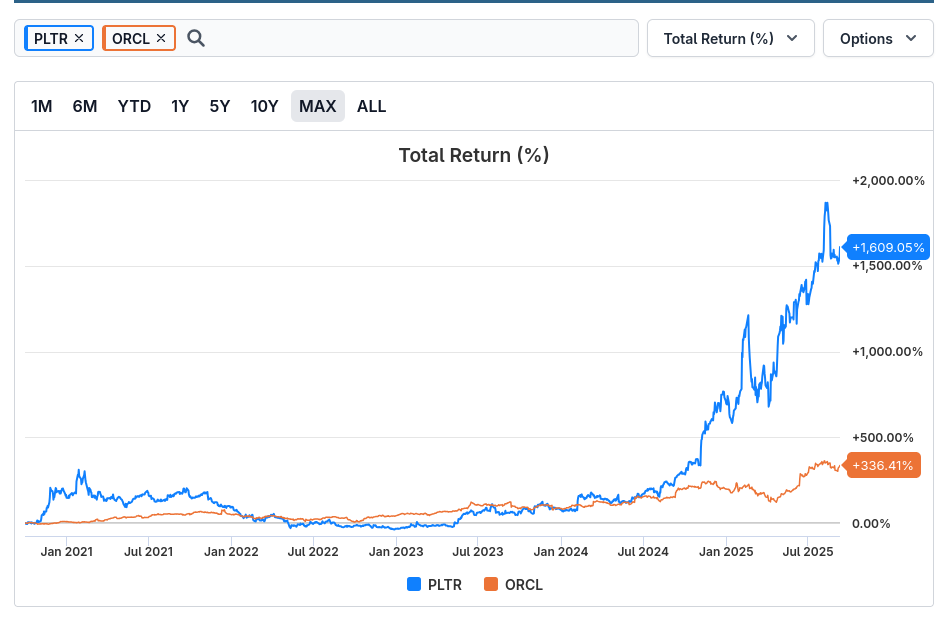Image resolution: width=943 pixels, height=623 pixels.
Task: Click the ORCL ticker chip text
Action: [x=131, y=38]
